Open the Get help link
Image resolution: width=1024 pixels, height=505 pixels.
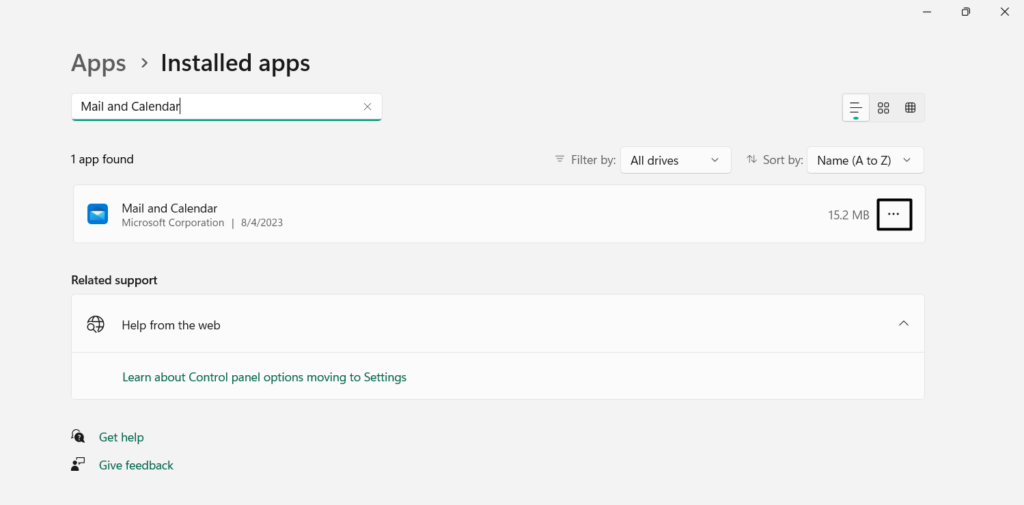coord(121,437)
